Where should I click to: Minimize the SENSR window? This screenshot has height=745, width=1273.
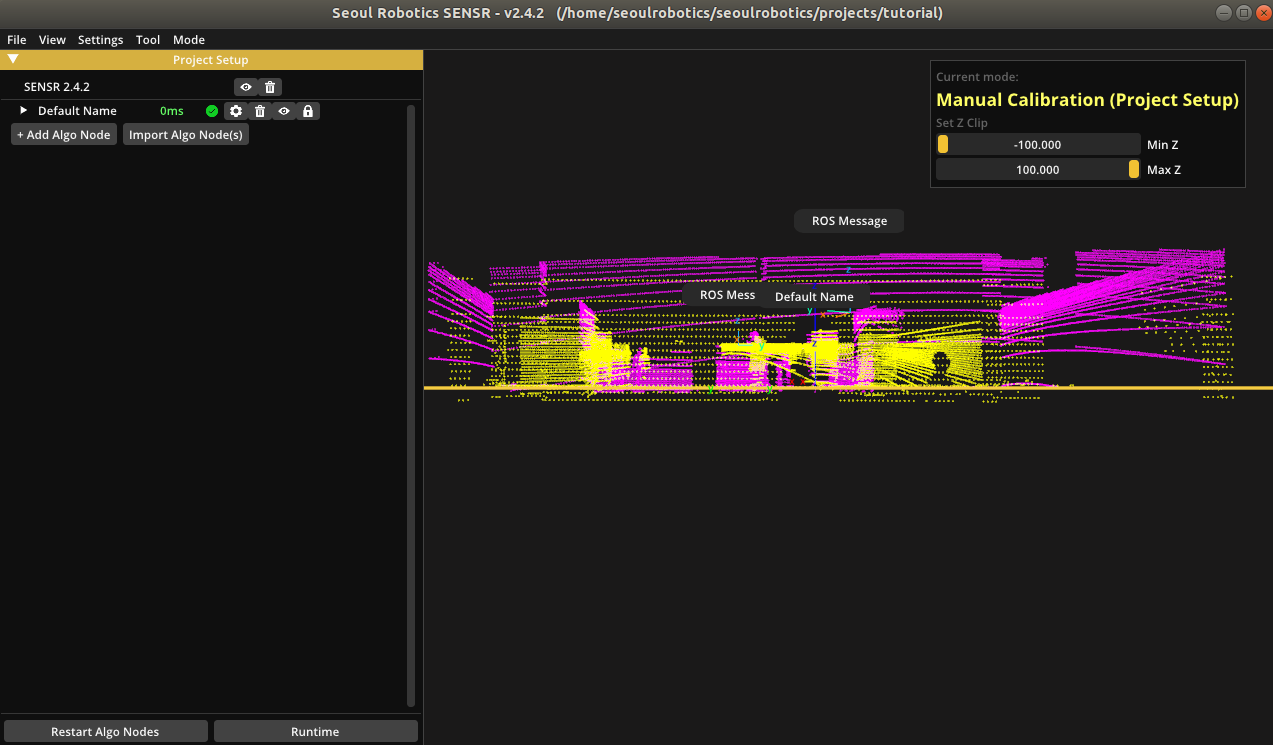[x=1225, y=13]
